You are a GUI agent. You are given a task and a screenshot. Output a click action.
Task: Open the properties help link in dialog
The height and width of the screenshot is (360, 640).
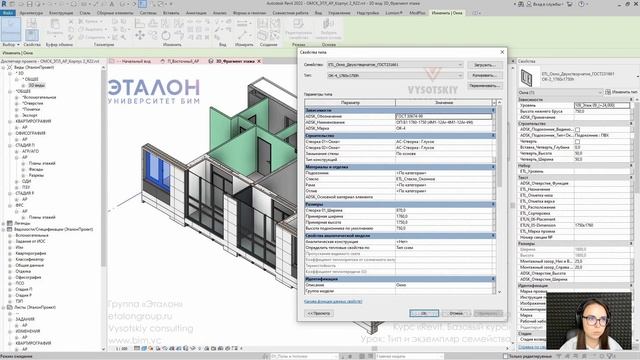click(333, 302)
